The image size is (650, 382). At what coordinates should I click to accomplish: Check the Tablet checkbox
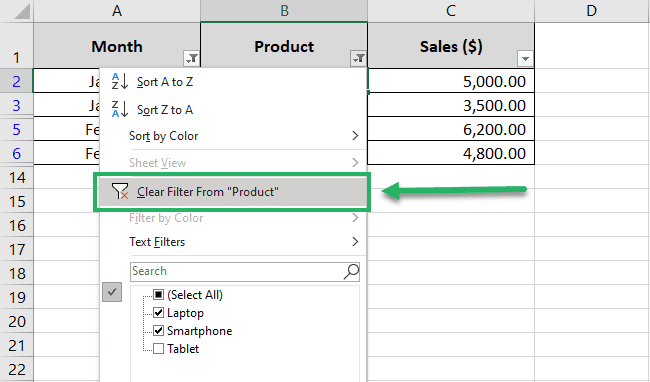tap(158, 348)
